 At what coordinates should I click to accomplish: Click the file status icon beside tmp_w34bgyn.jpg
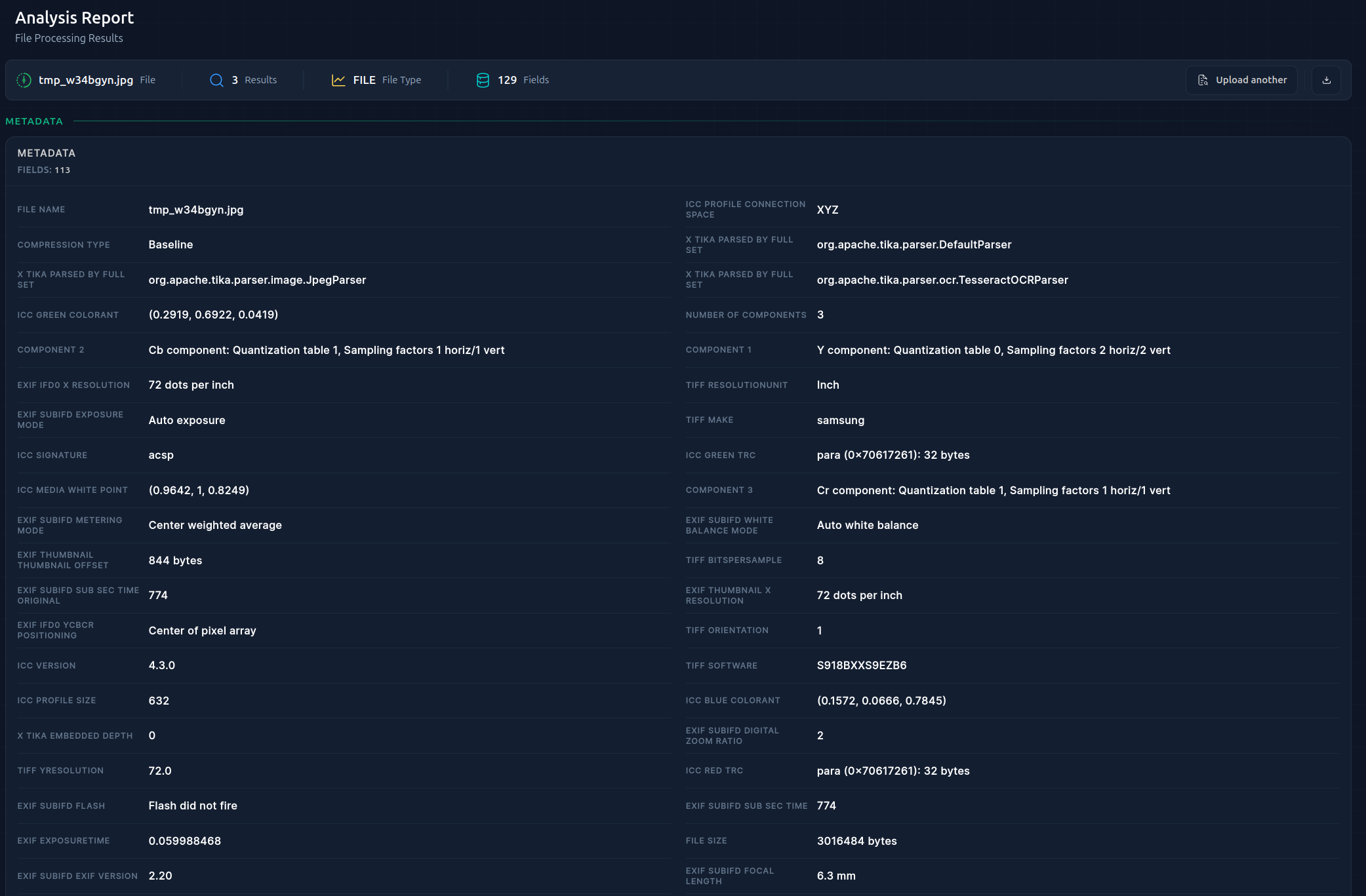pyautogui.click(x=24, y=80)
